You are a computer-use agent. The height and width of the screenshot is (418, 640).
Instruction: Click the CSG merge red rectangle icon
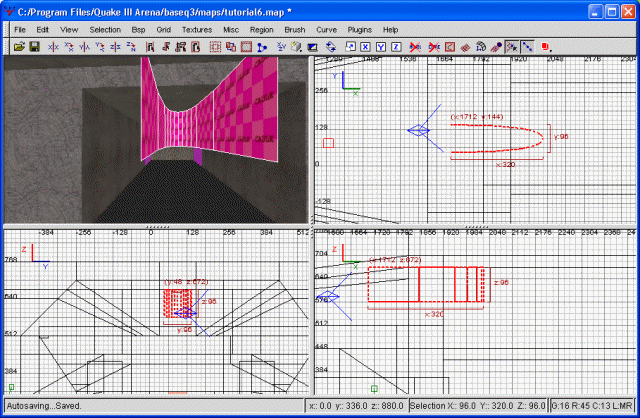tap(246, 47)
